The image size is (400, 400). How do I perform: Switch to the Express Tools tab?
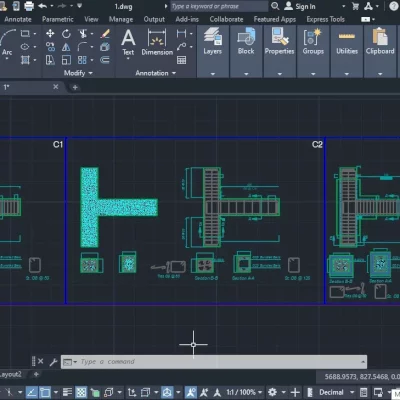[325, 19]
